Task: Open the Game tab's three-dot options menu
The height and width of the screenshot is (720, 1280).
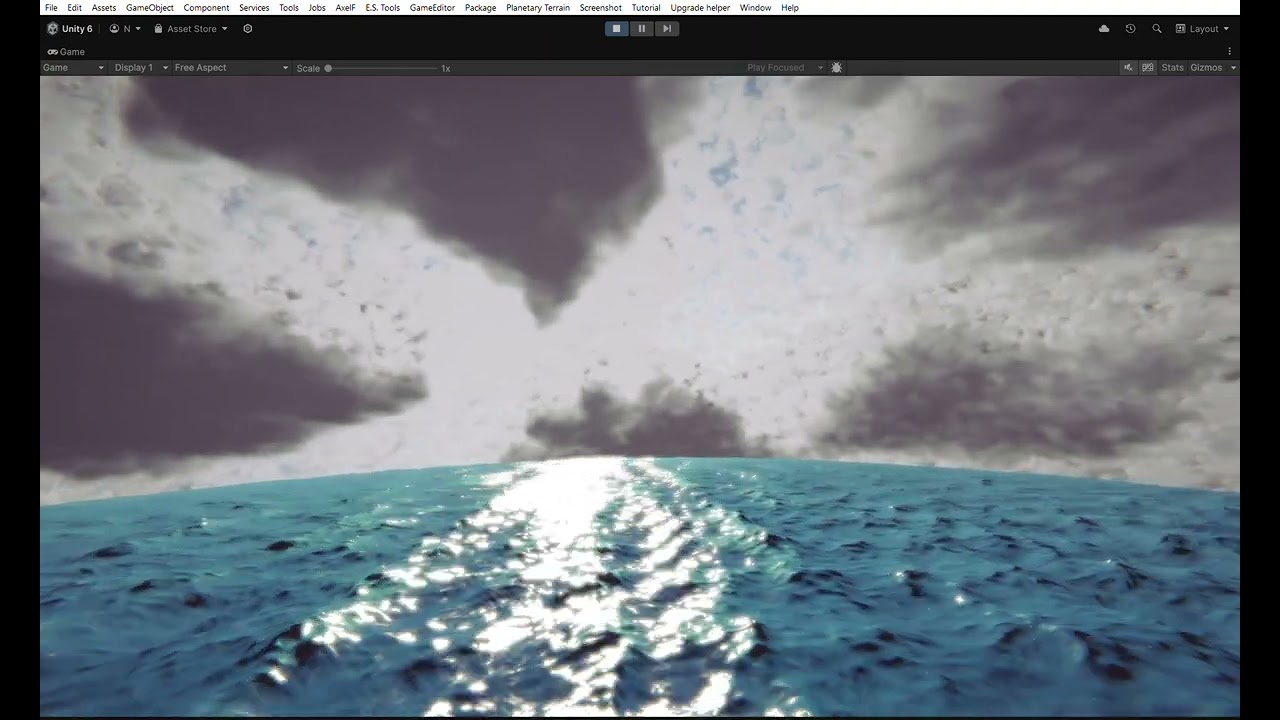Action: coord(1229,51)
